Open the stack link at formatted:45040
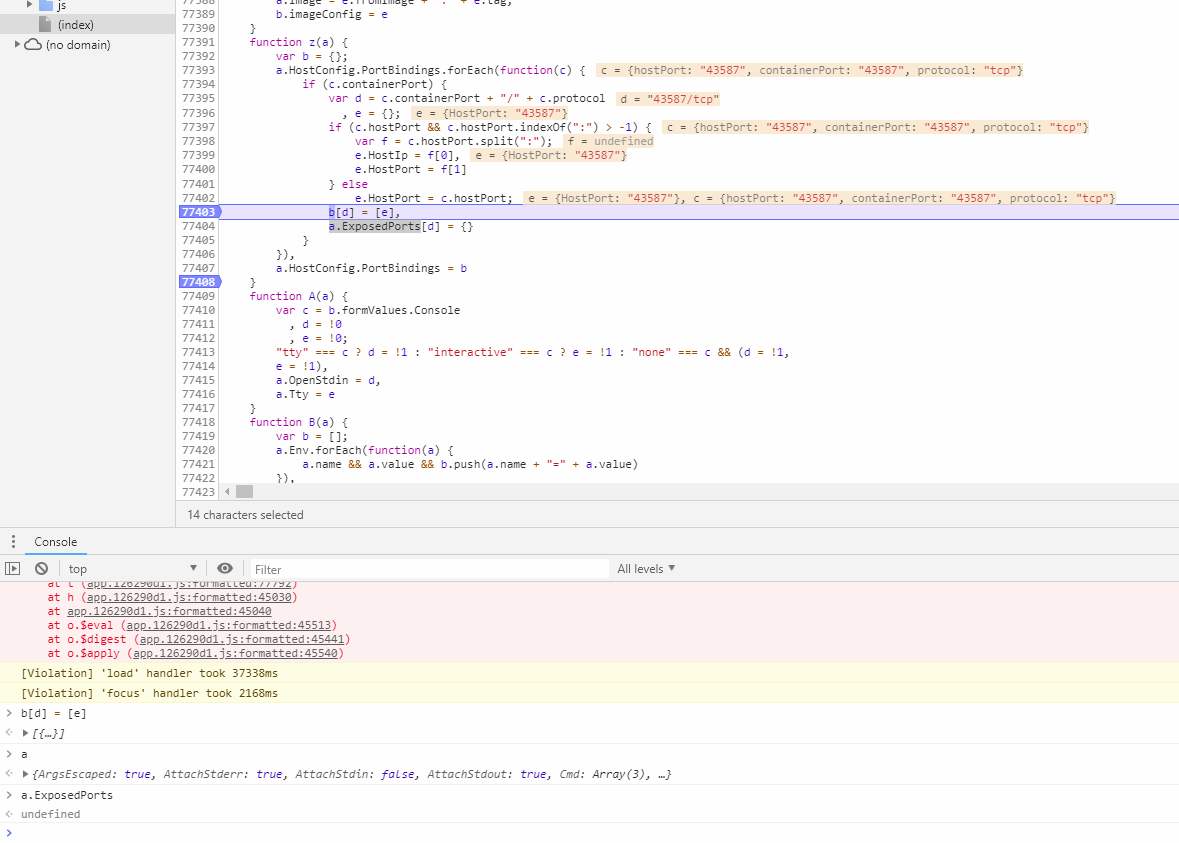This screenshot has width=1179, height=843. click(x=169, y=611)
